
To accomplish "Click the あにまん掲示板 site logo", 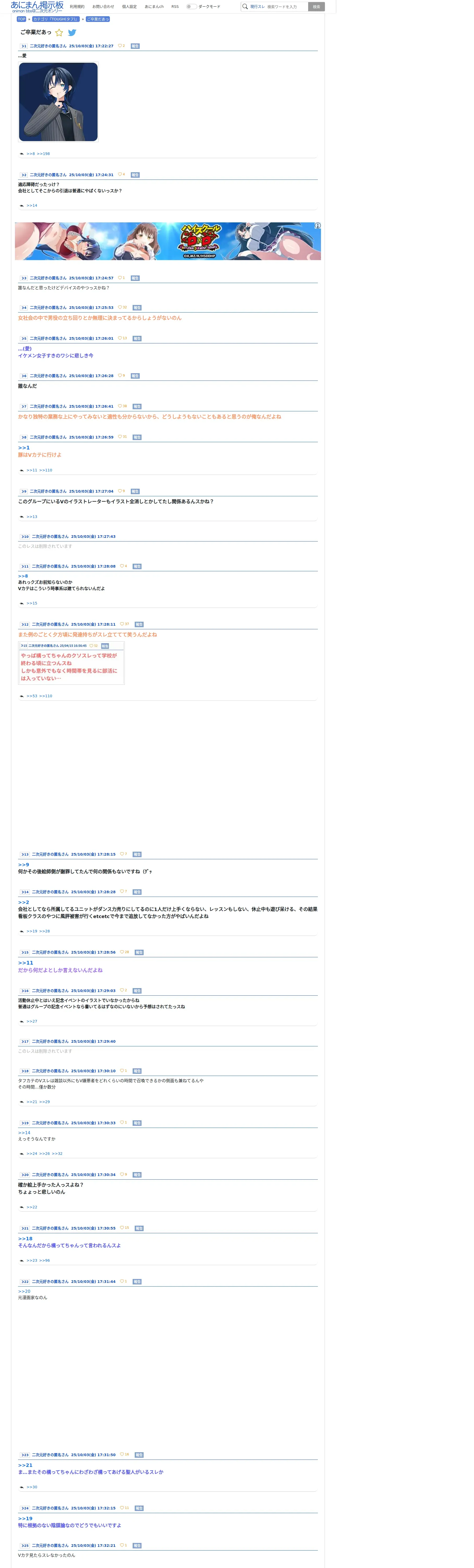I will 37,7.
